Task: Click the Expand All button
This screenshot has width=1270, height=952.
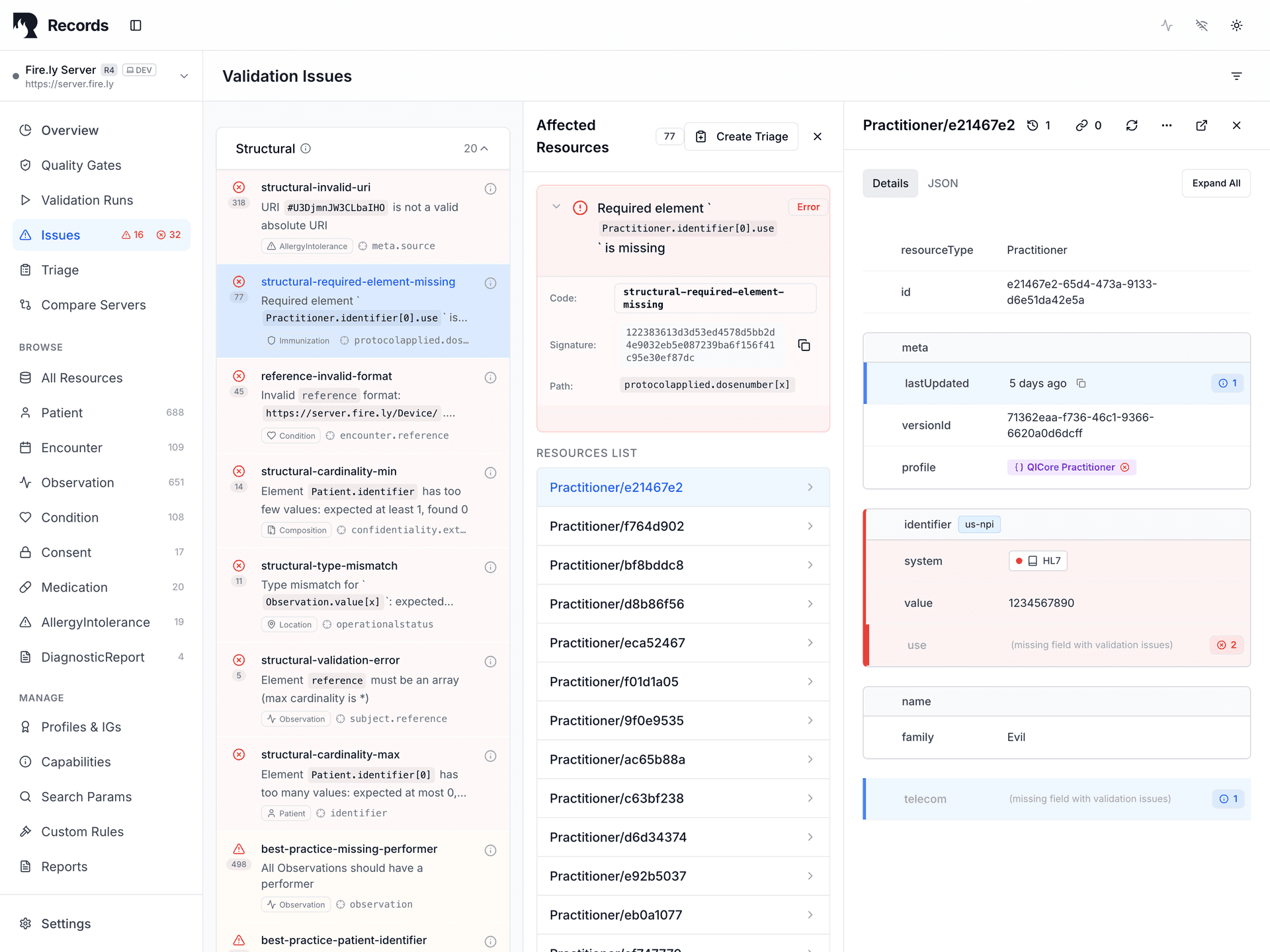Action: (1216, 183)
